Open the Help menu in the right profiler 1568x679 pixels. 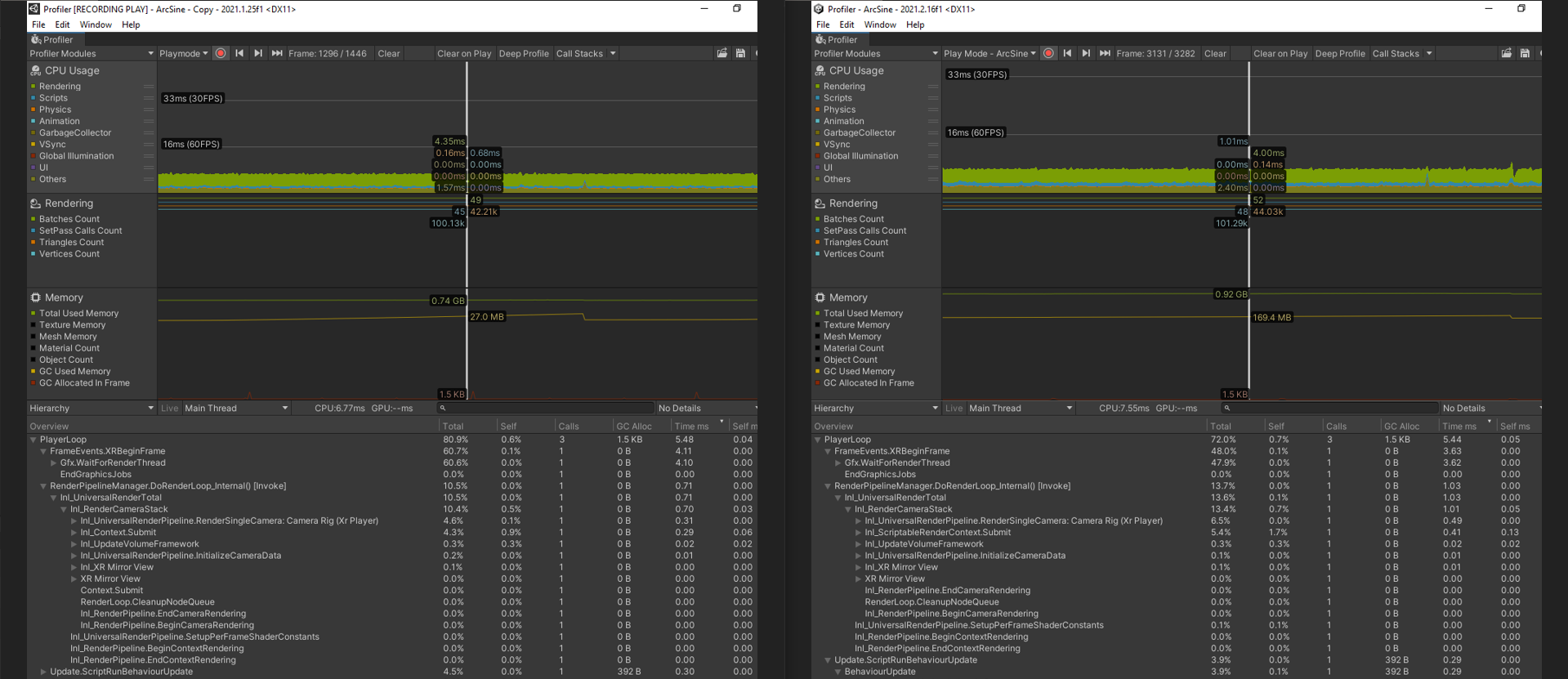[915, 25]
